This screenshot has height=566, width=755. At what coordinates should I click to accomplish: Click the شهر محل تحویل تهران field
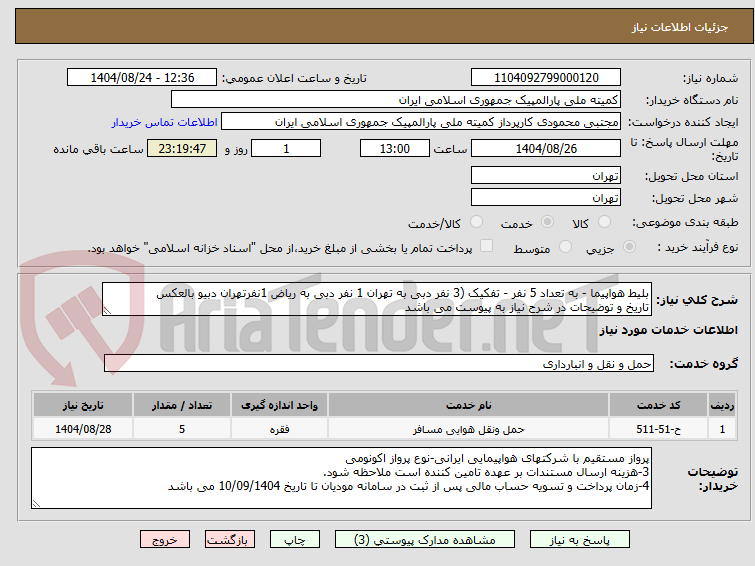546,197
